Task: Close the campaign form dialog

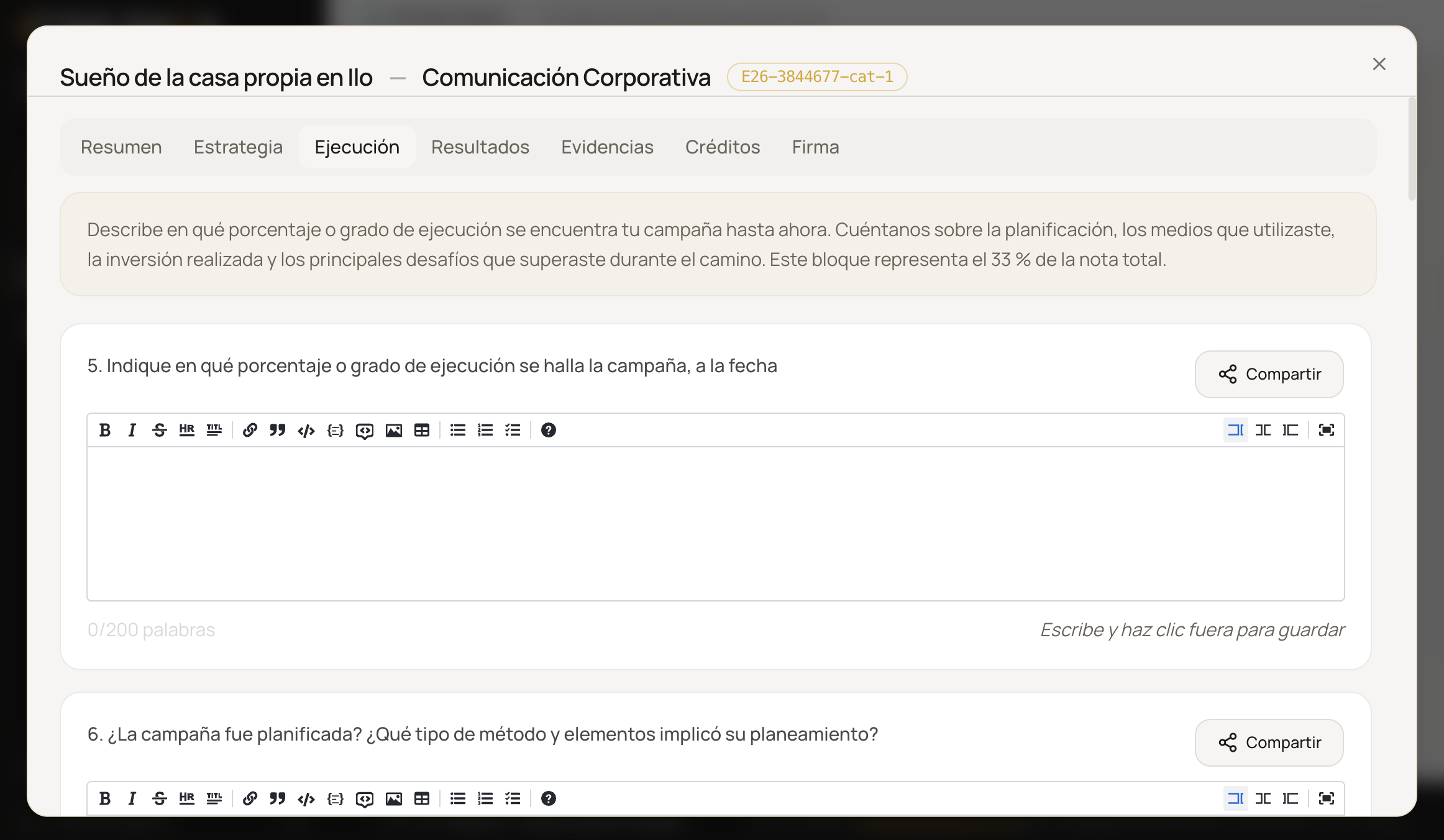Action: pos(1379,64)
